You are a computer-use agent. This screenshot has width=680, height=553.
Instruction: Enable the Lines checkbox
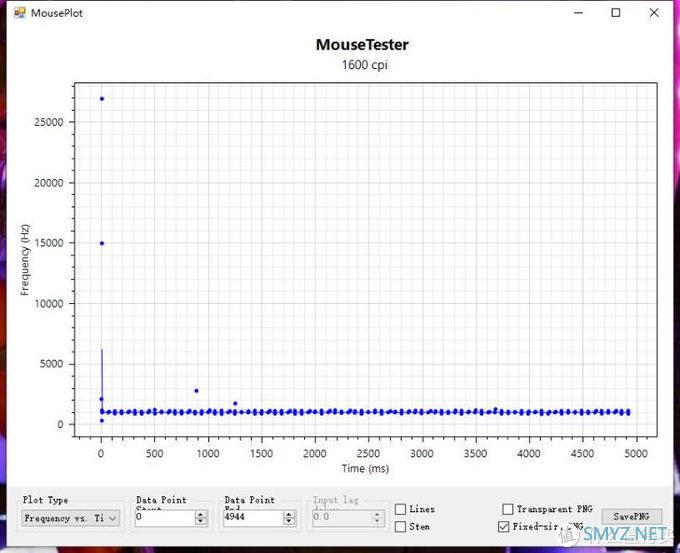[x=401, y=509]
